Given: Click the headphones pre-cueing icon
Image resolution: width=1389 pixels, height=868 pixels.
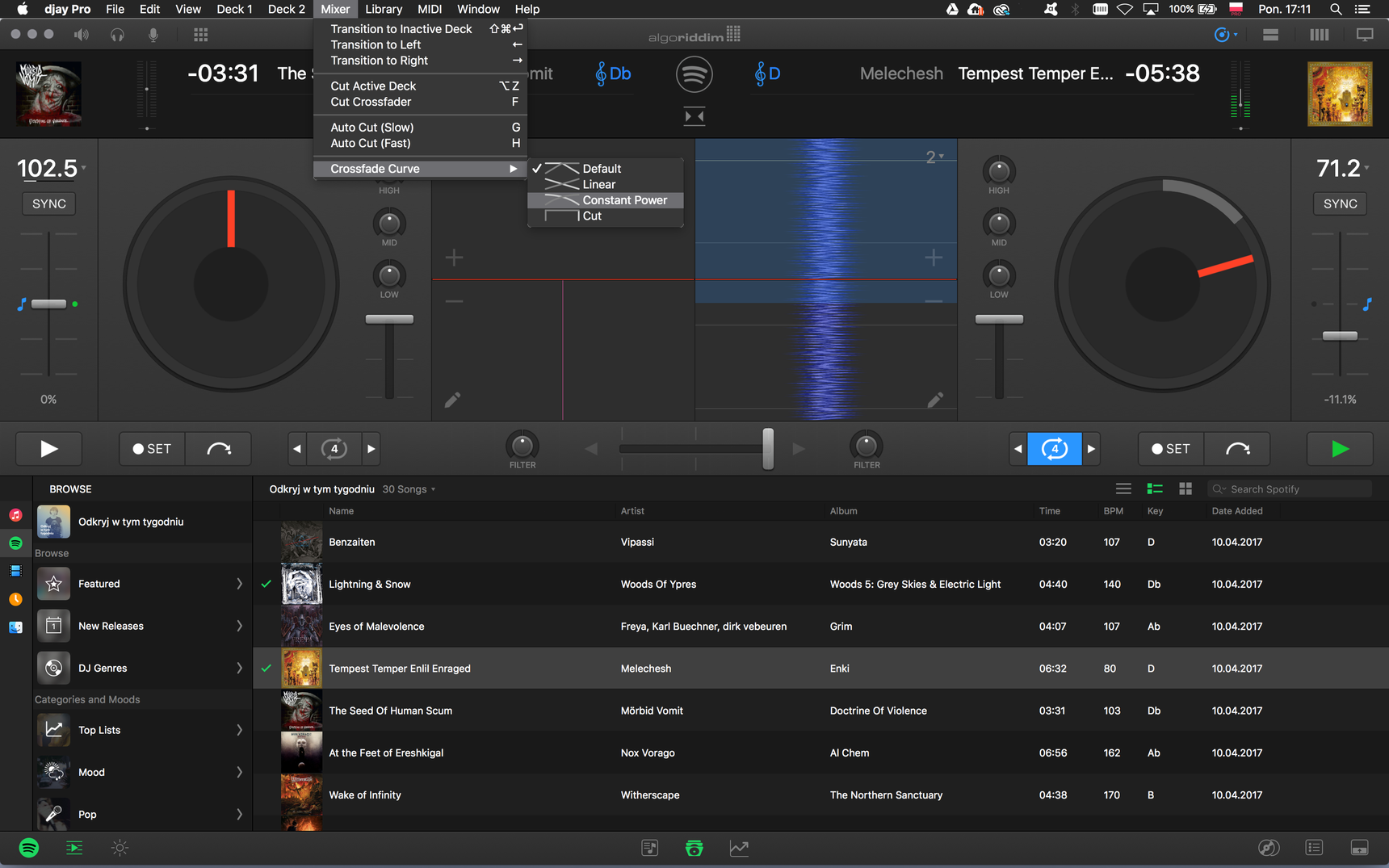Looking at the screenshot, I should [117, 35].
